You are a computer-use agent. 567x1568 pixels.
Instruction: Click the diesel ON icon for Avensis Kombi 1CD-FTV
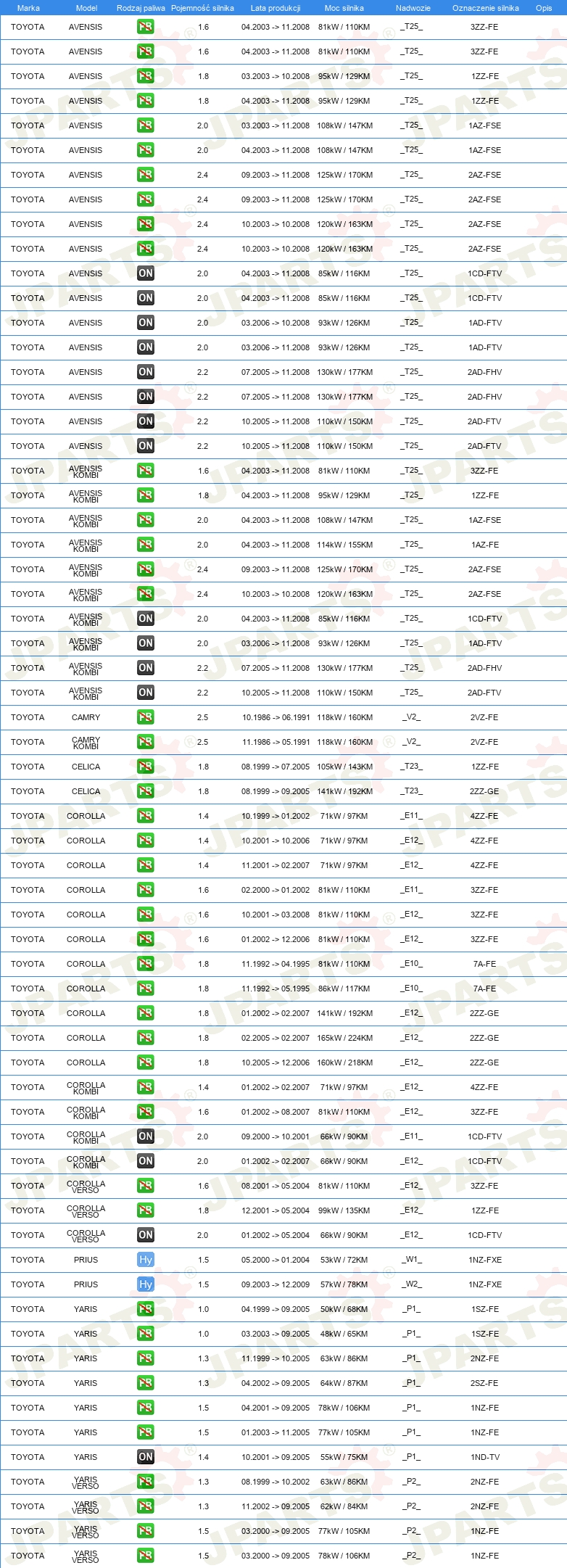[146, 619]
